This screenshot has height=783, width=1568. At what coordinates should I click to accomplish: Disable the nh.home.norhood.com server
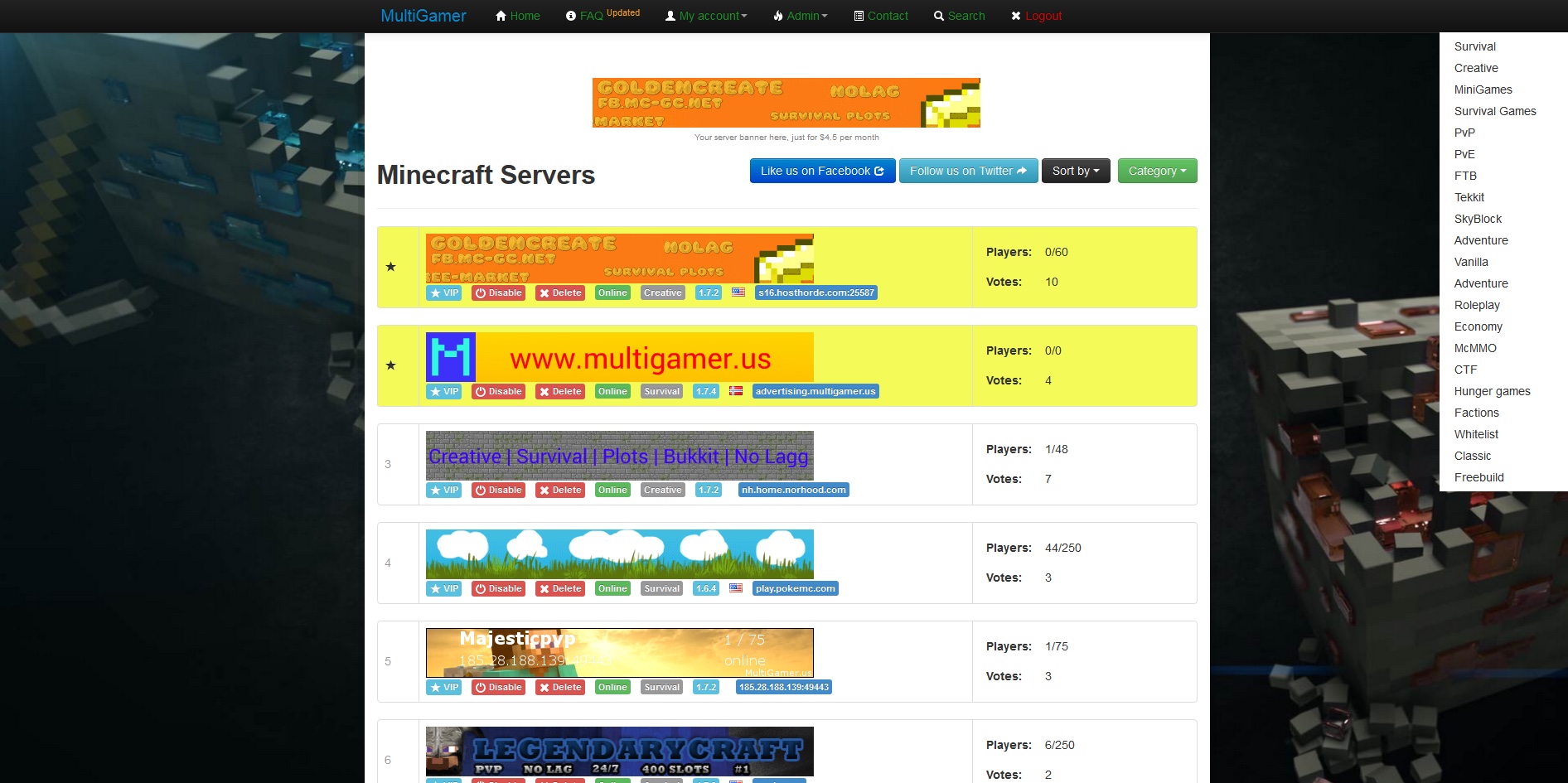point(499,490)
